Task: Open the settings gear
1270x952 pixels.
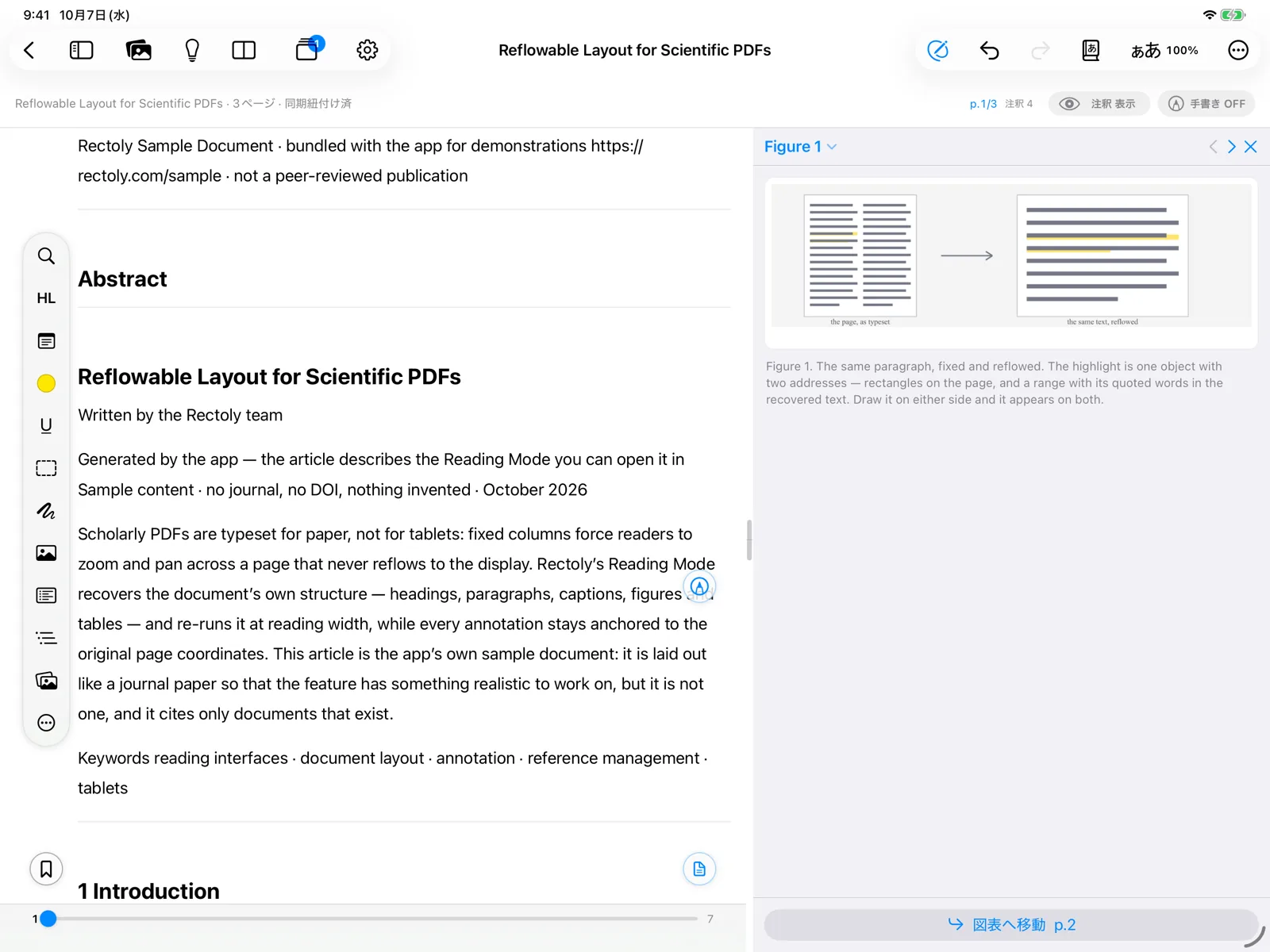Action: pos(368,51)
